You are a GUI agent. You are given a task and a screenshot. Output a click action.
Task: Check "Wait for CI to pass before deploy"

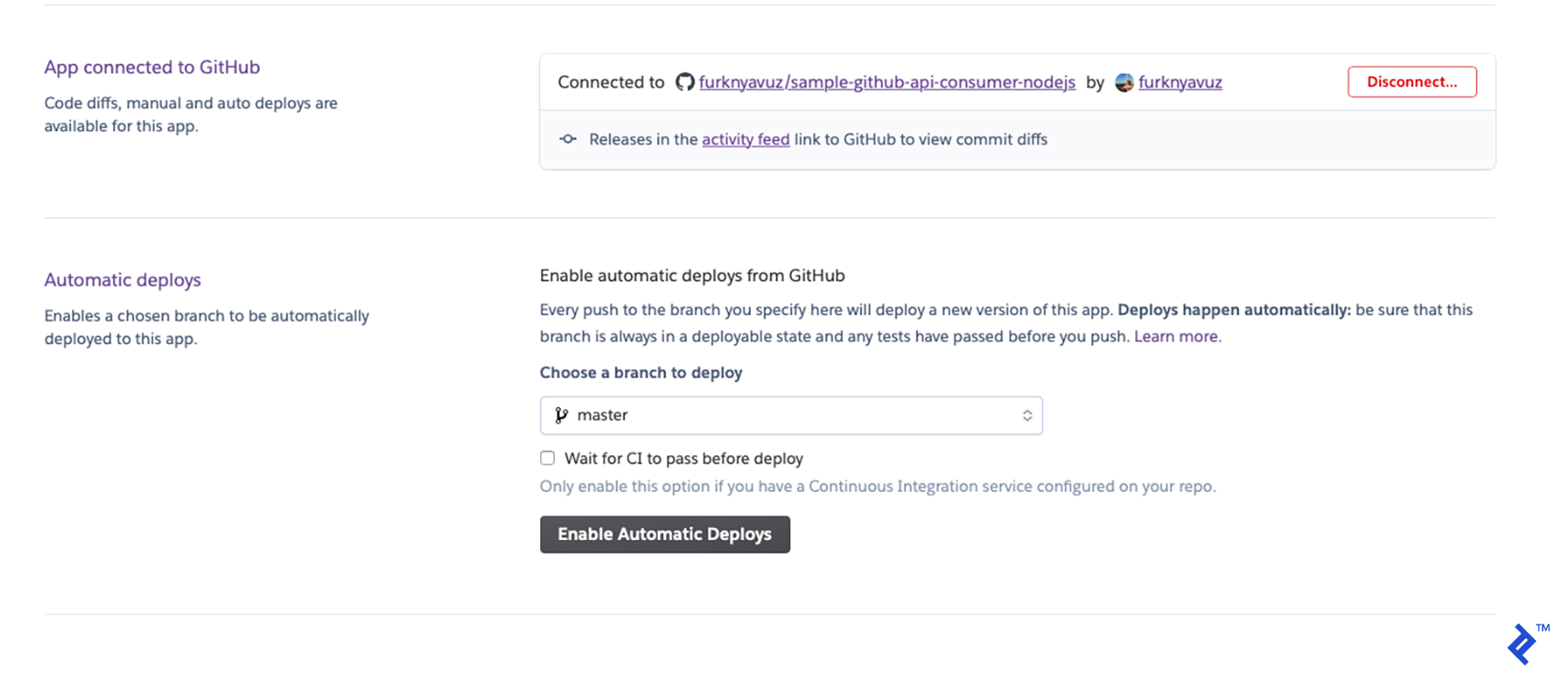pos(547,457)
